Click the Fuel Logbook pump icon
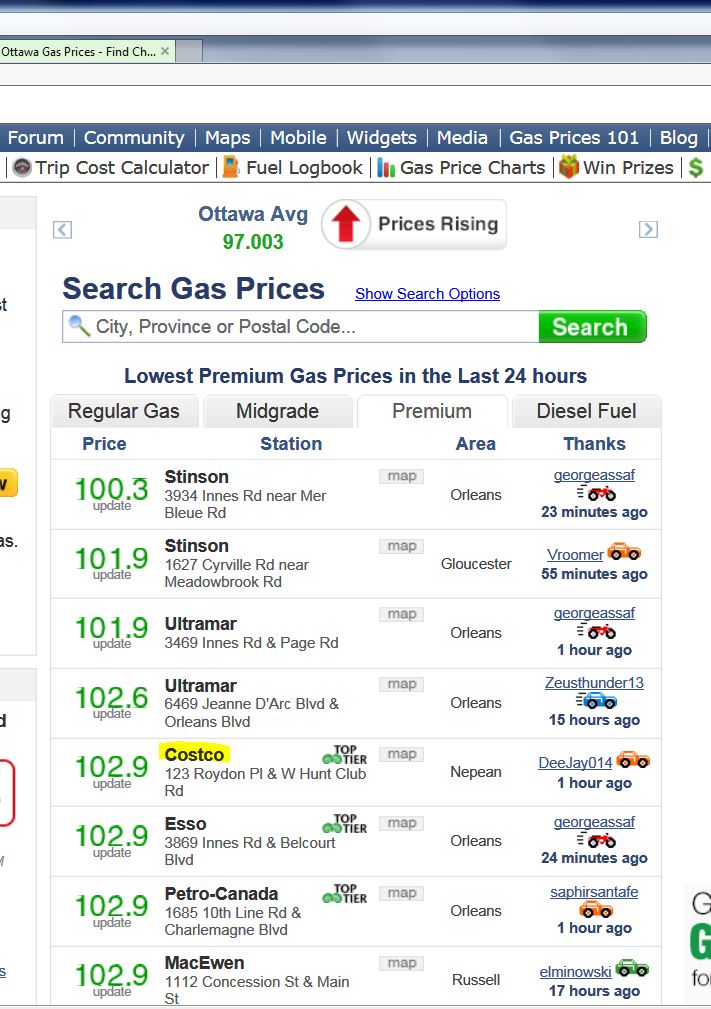Viewport: 711px width, 1009px height. pyautogui.click(x=231, y=168)
